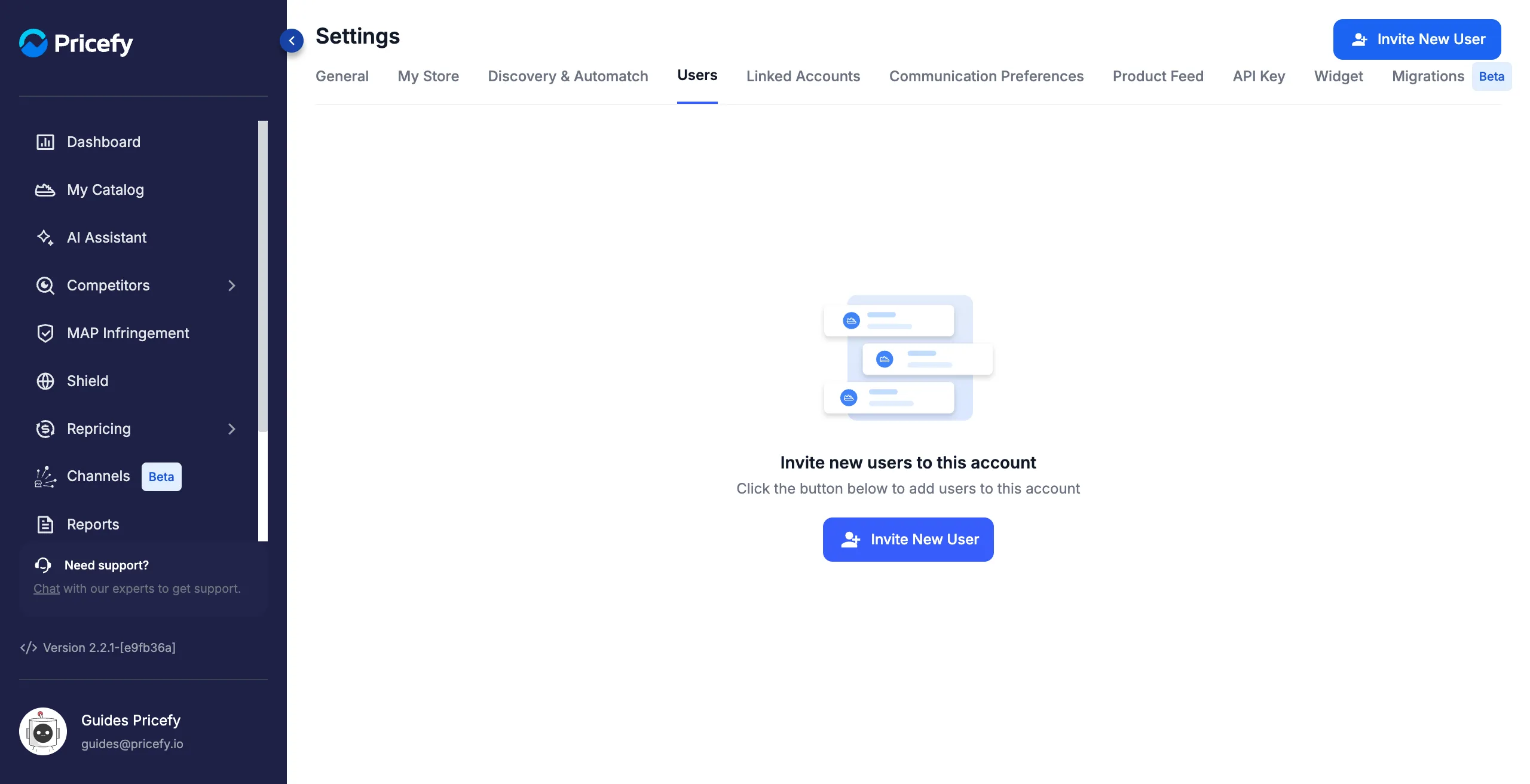
Task: Click the Beta badge beside Channels
Action: click(x=161, y=477)
